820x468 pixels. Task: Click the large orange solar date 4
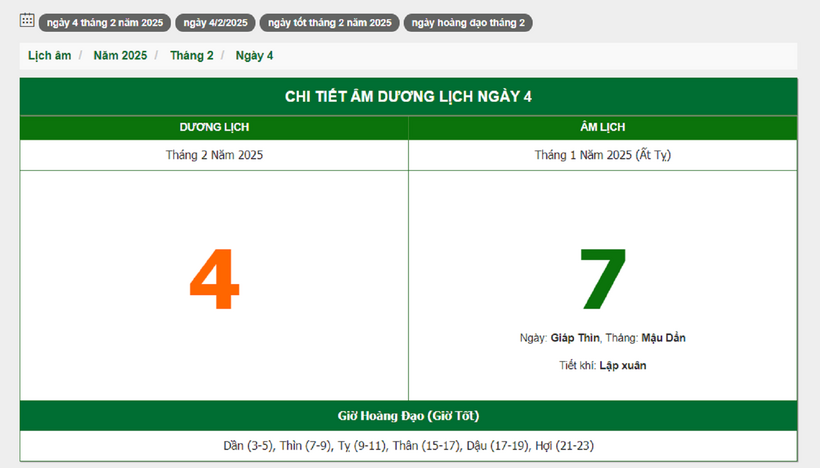214,281
